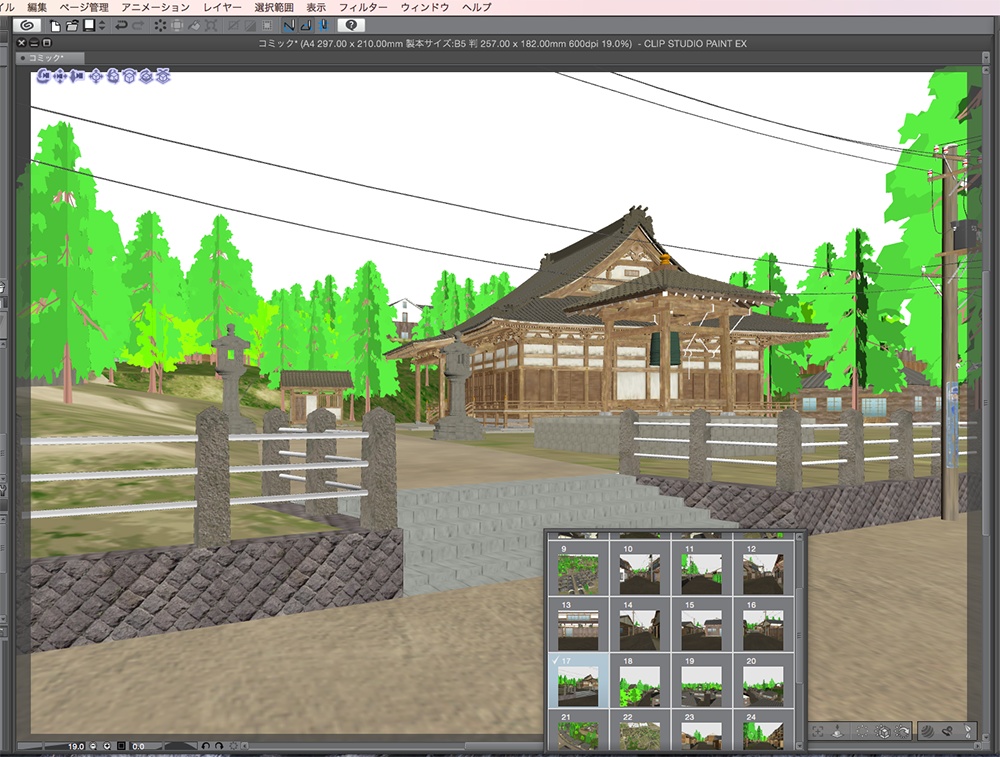This screenshot has height=757, width=1000.
Task: Click the snap-to-ground icon in the bottom toolbar
Action: coord(837,732)
